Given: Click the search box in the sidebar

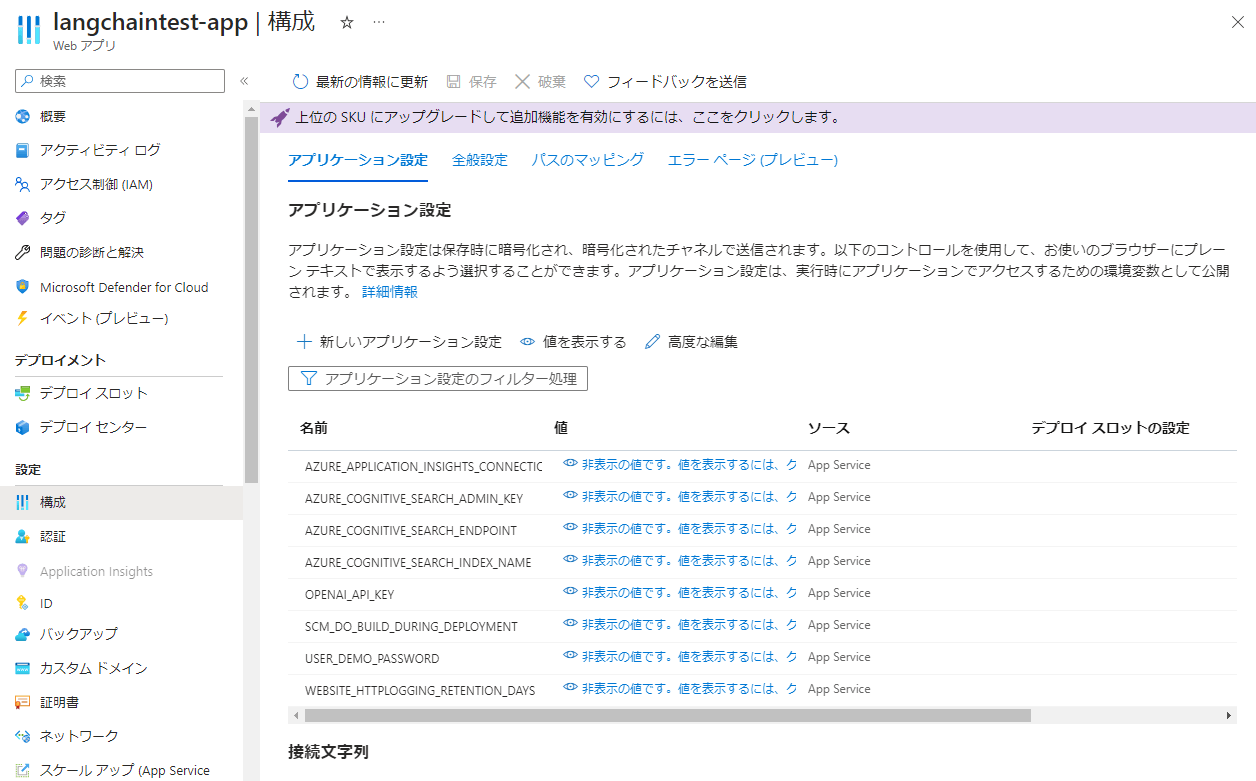Looking at the screenshot, I should pos(120,81).
